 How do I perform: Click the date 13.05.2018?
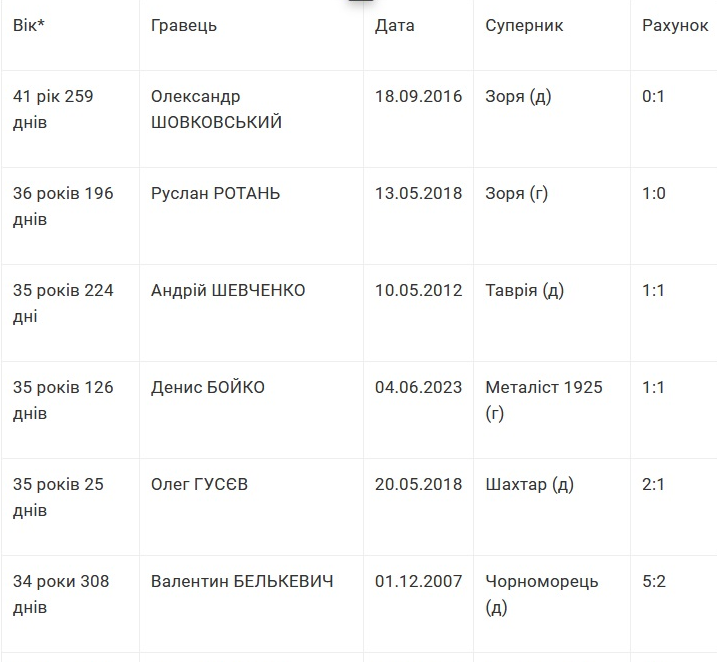pyautogui.click(x=419, y=194)
